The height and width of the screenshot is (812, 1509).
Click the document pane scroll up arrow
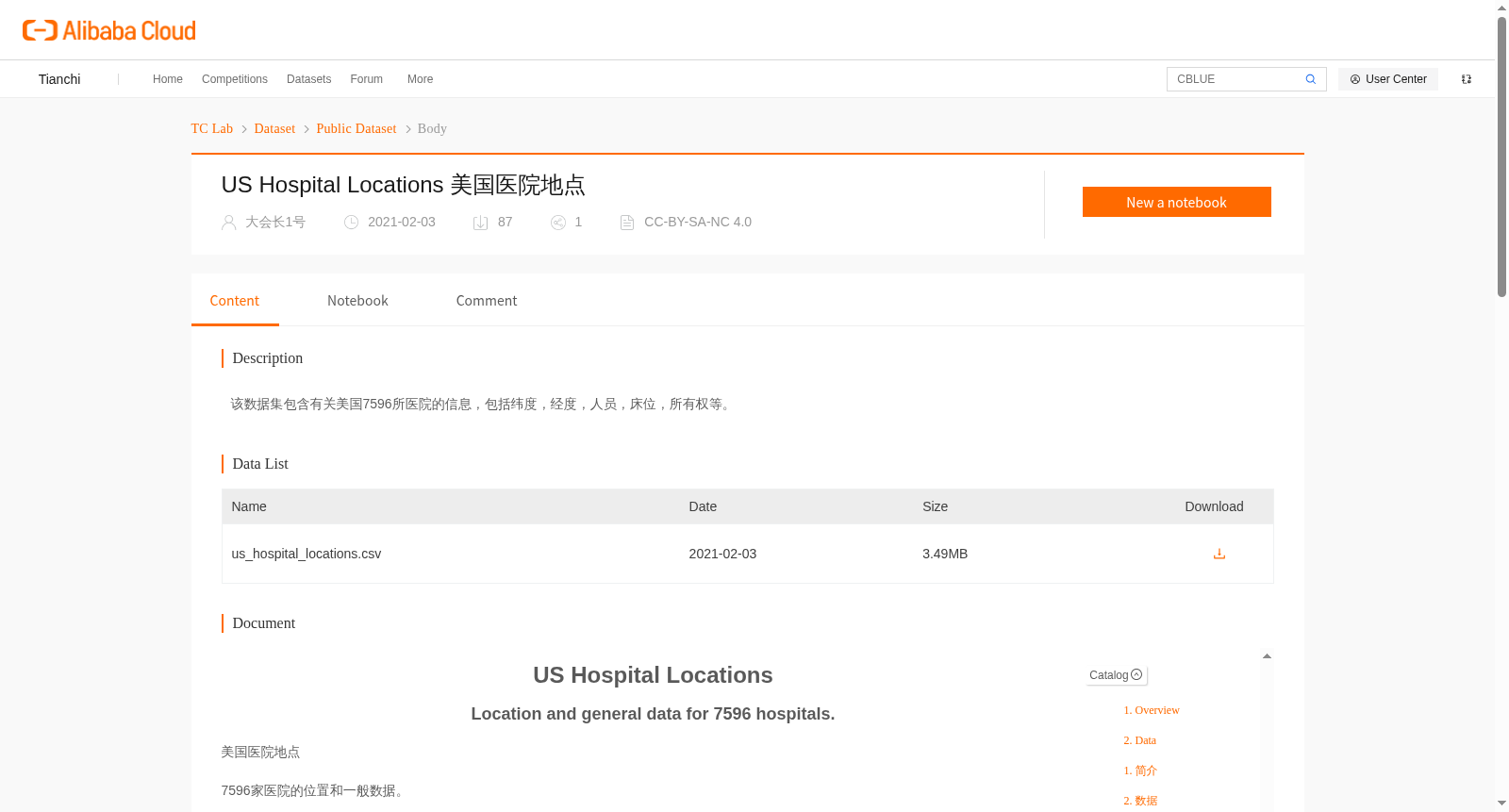1267,656
